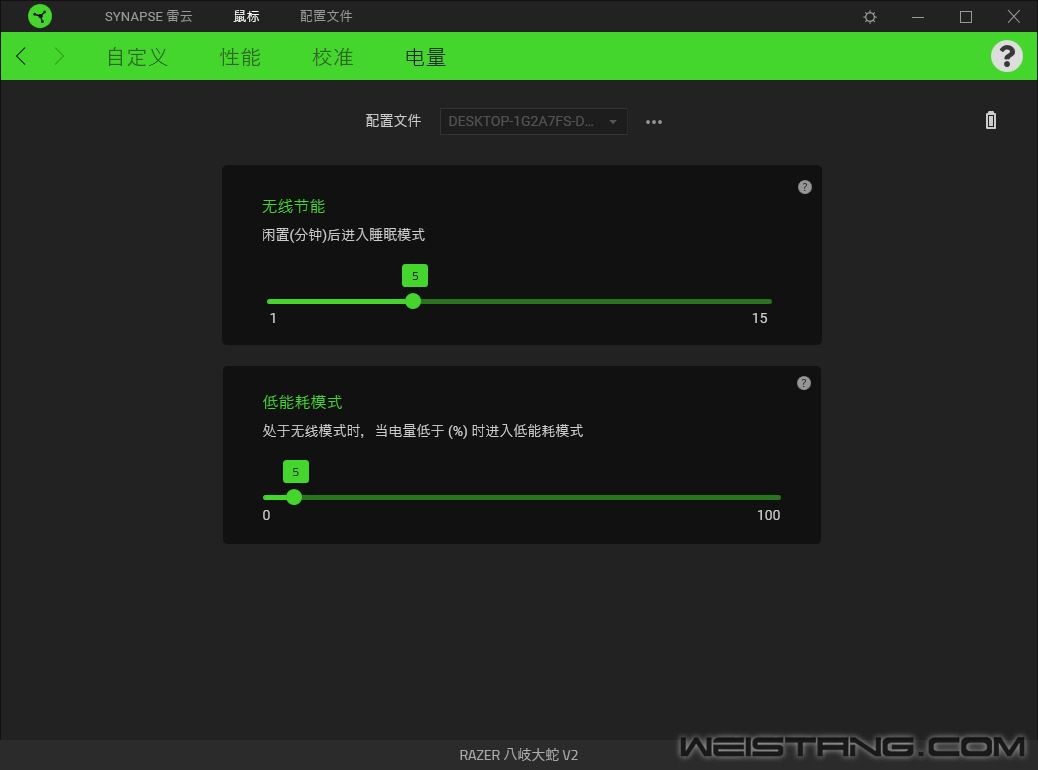Click the 配置文件 label beside dropdown
Viewport: 1038px width, 770px height.
point(393,120)
